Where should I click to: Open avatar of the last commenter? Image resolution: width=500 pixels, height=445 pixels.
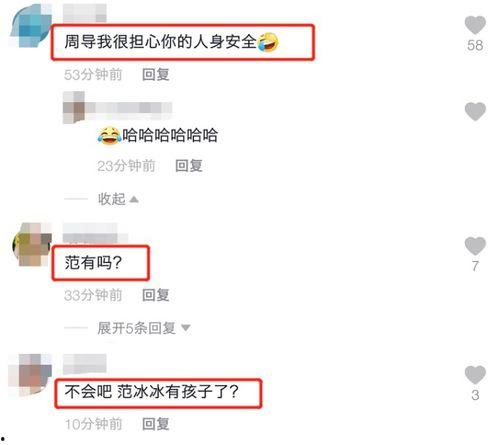[x=31, y=375]
